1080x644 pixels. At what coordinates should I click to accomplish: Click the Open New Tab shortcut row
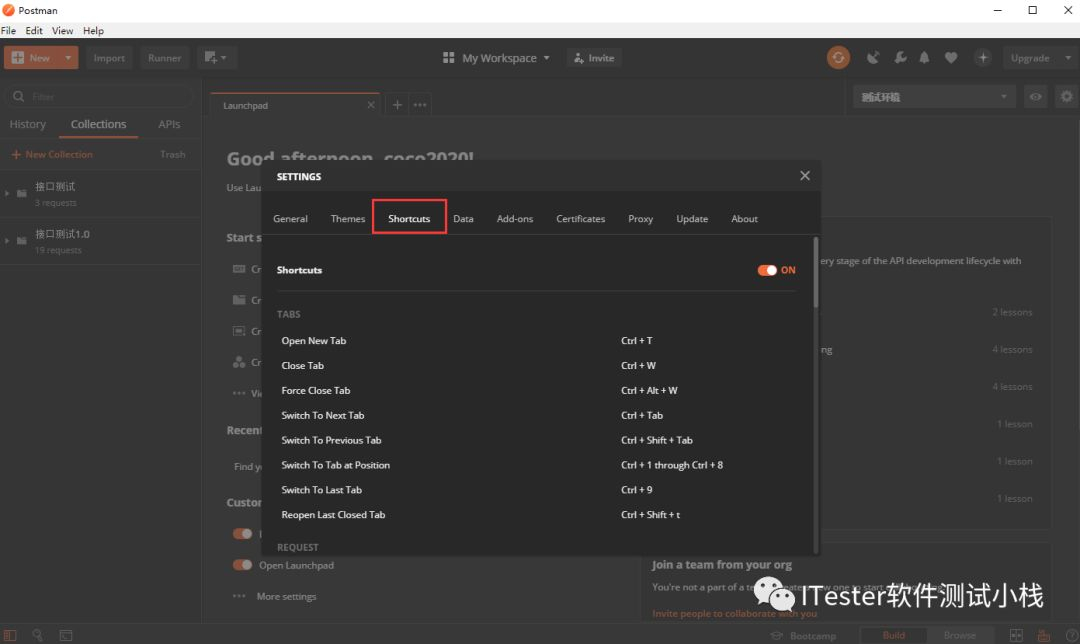tap(537, 341)
